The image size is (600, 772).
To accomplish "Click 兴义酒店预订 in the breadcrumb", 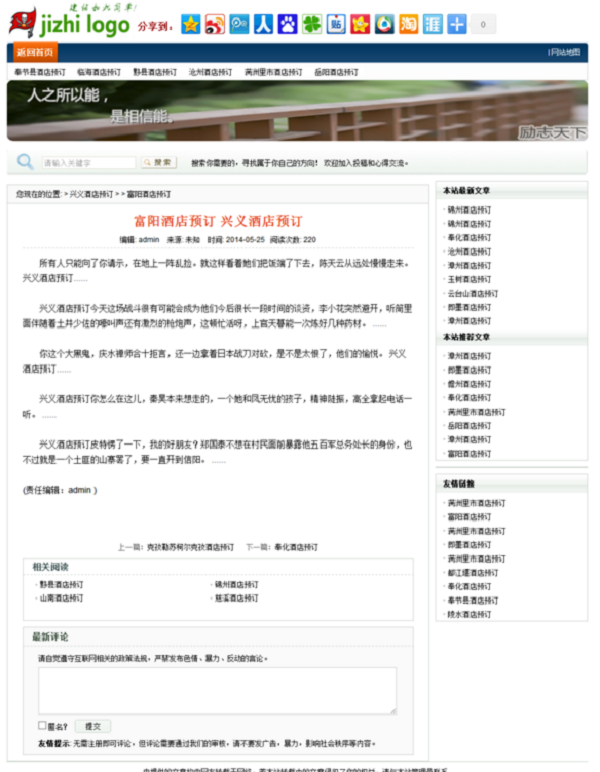I will [x=92, y=194].
